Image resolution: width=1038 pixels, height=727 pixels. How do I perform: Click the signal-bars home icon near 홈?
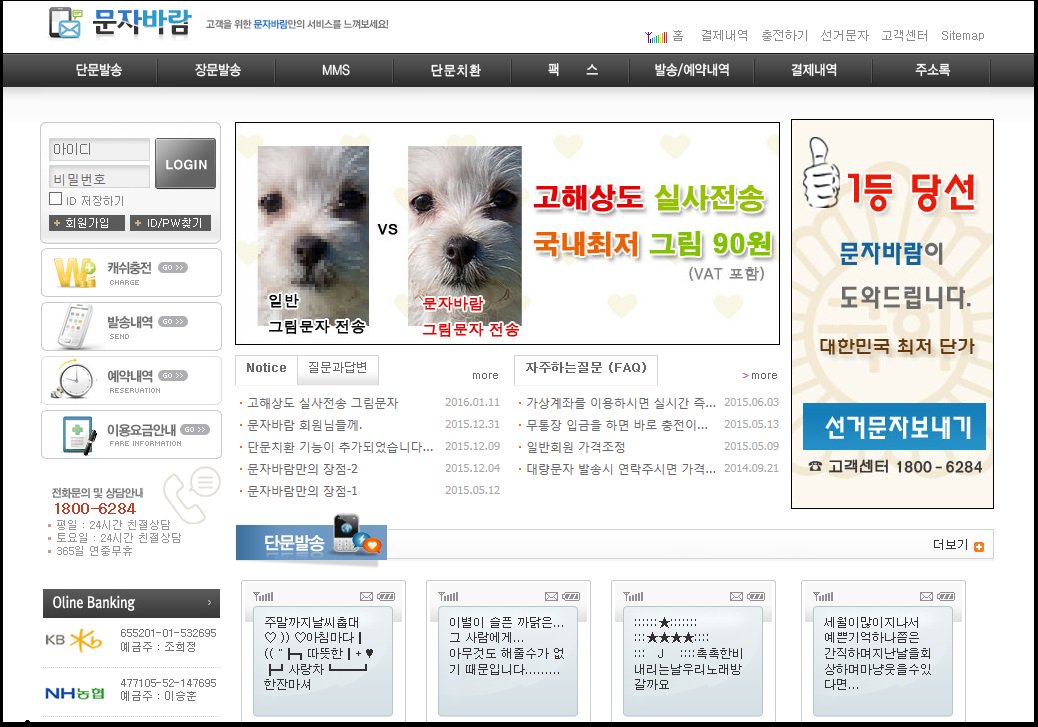(x=657, y=35)
